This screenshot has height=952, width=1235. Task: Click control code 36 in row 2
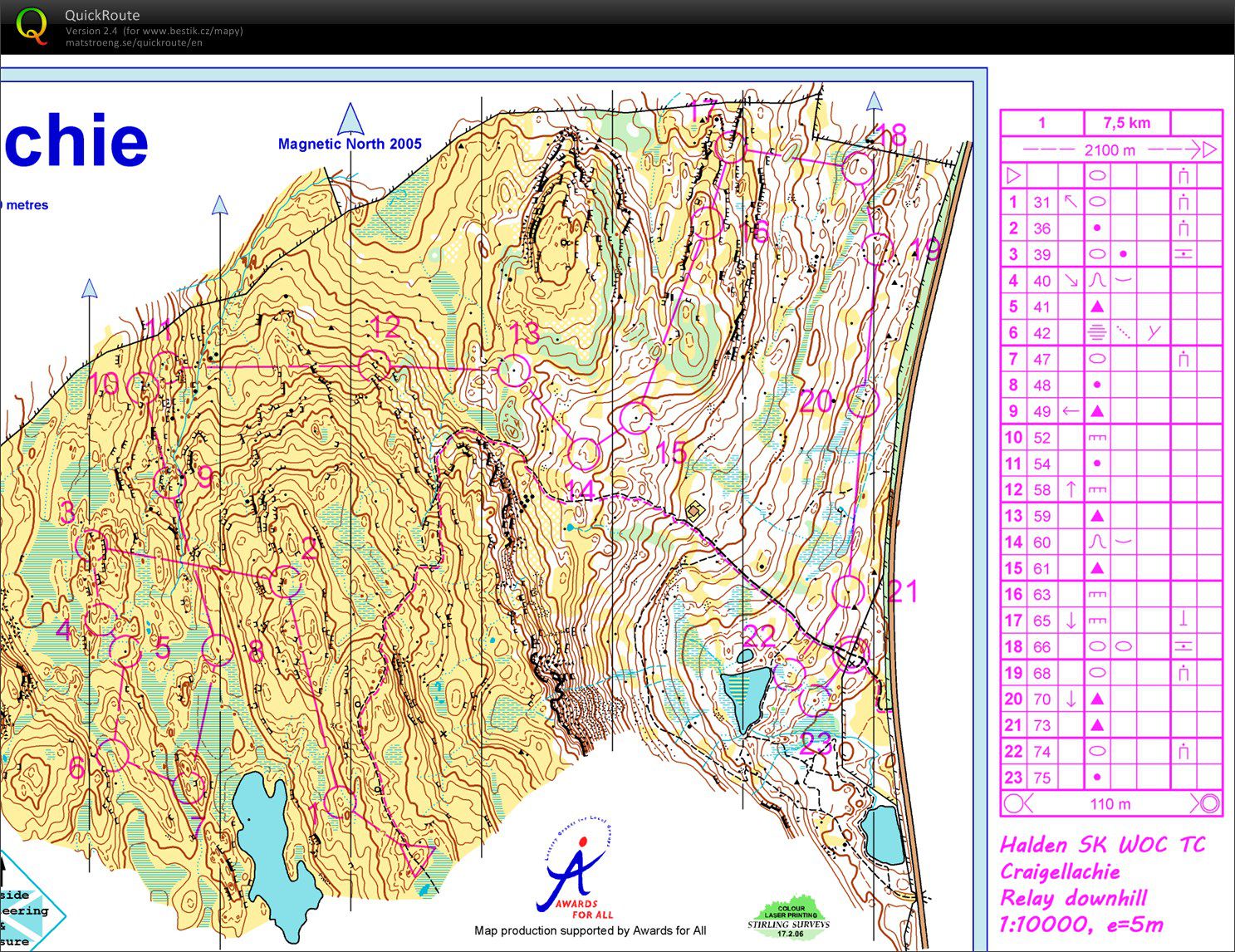1041,228
